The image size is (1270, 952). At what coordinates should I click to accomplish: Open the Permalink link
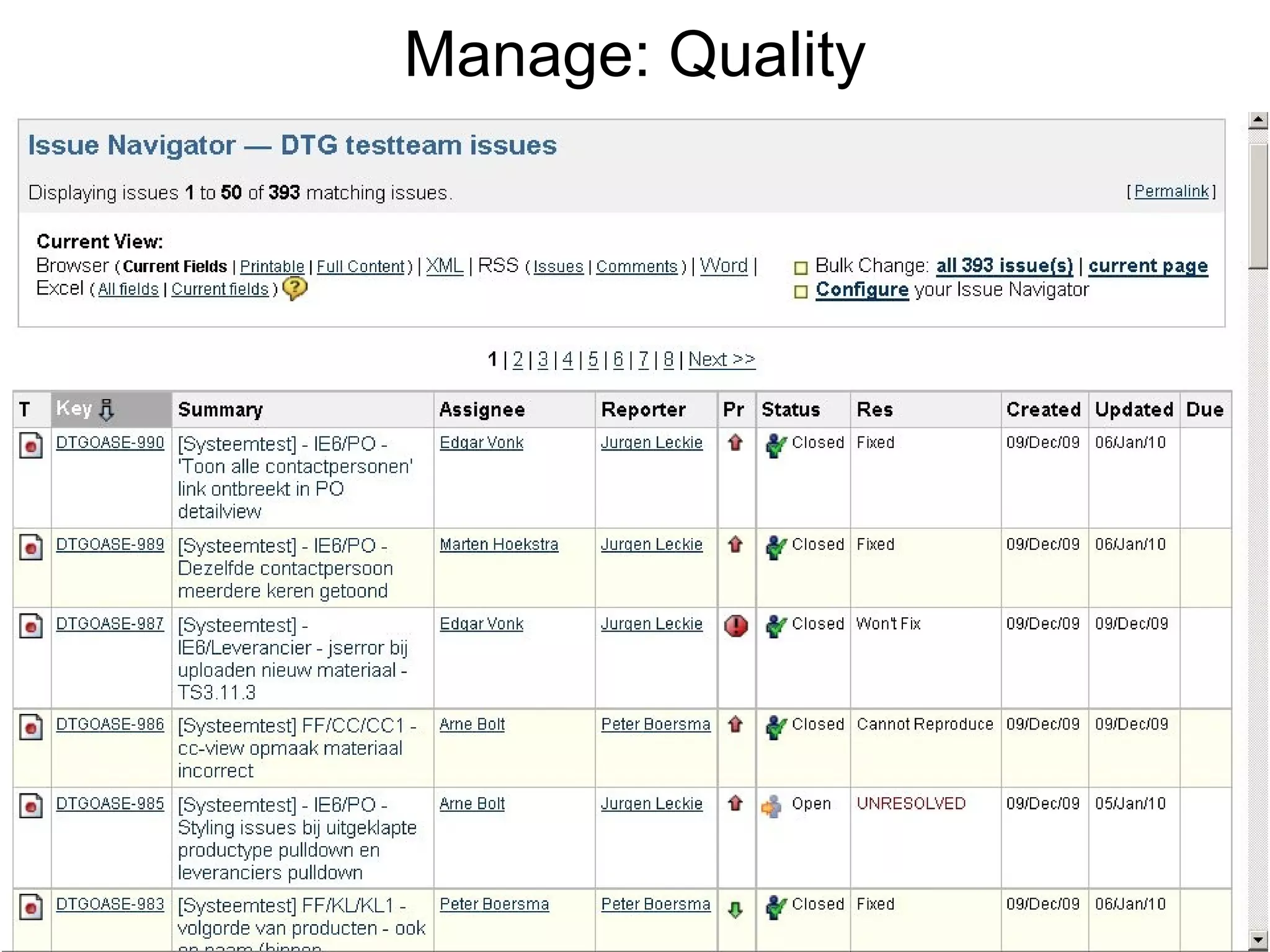click(x=1171, y=192)
